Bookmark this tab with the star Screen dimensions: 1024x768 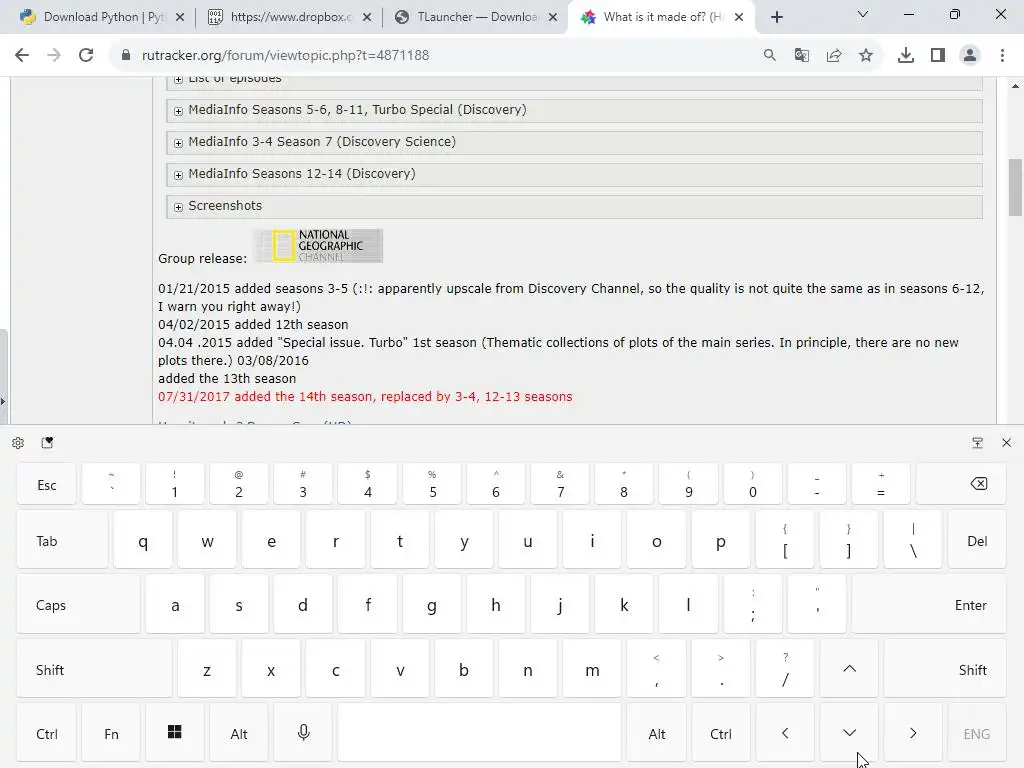tap(865, 56)
